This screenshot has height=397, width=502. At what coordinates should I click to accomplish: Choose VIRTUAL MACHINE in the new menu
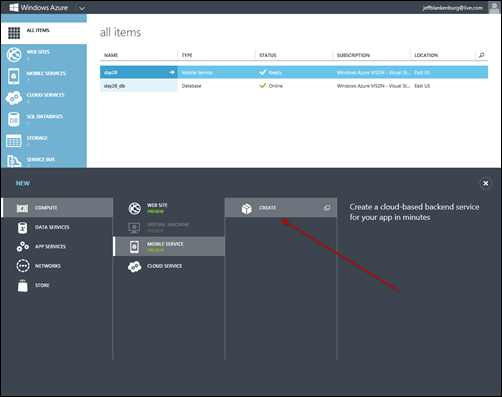169,227
